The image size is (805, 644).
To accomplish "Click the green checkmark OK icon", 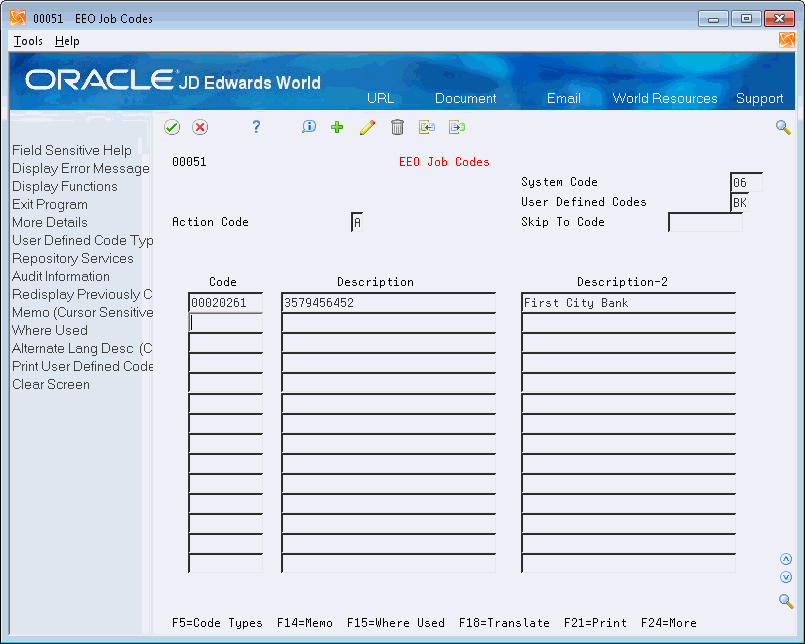I will 172,127.
